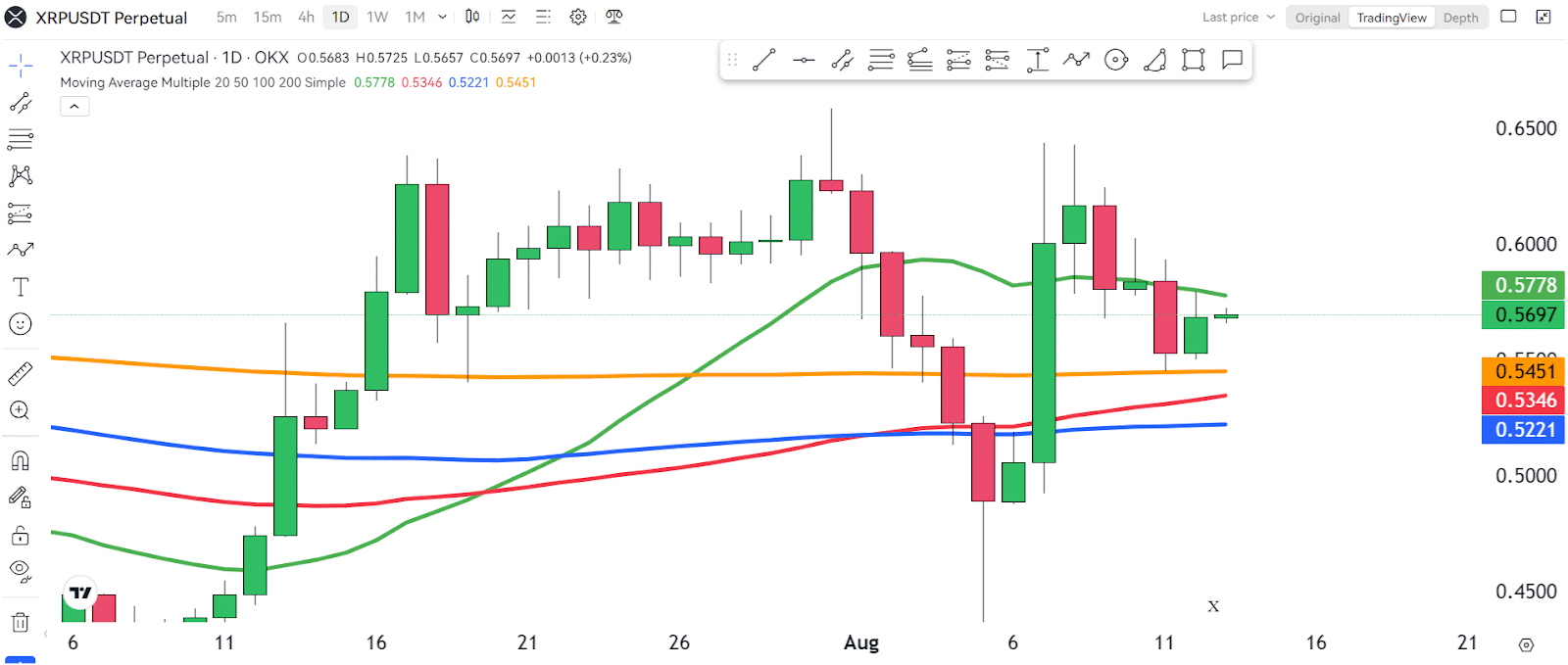Viewport: 1568px width, 665px height.
Task: Open the trend line tools in left sidebar
Action: click(x=21, y=103)
